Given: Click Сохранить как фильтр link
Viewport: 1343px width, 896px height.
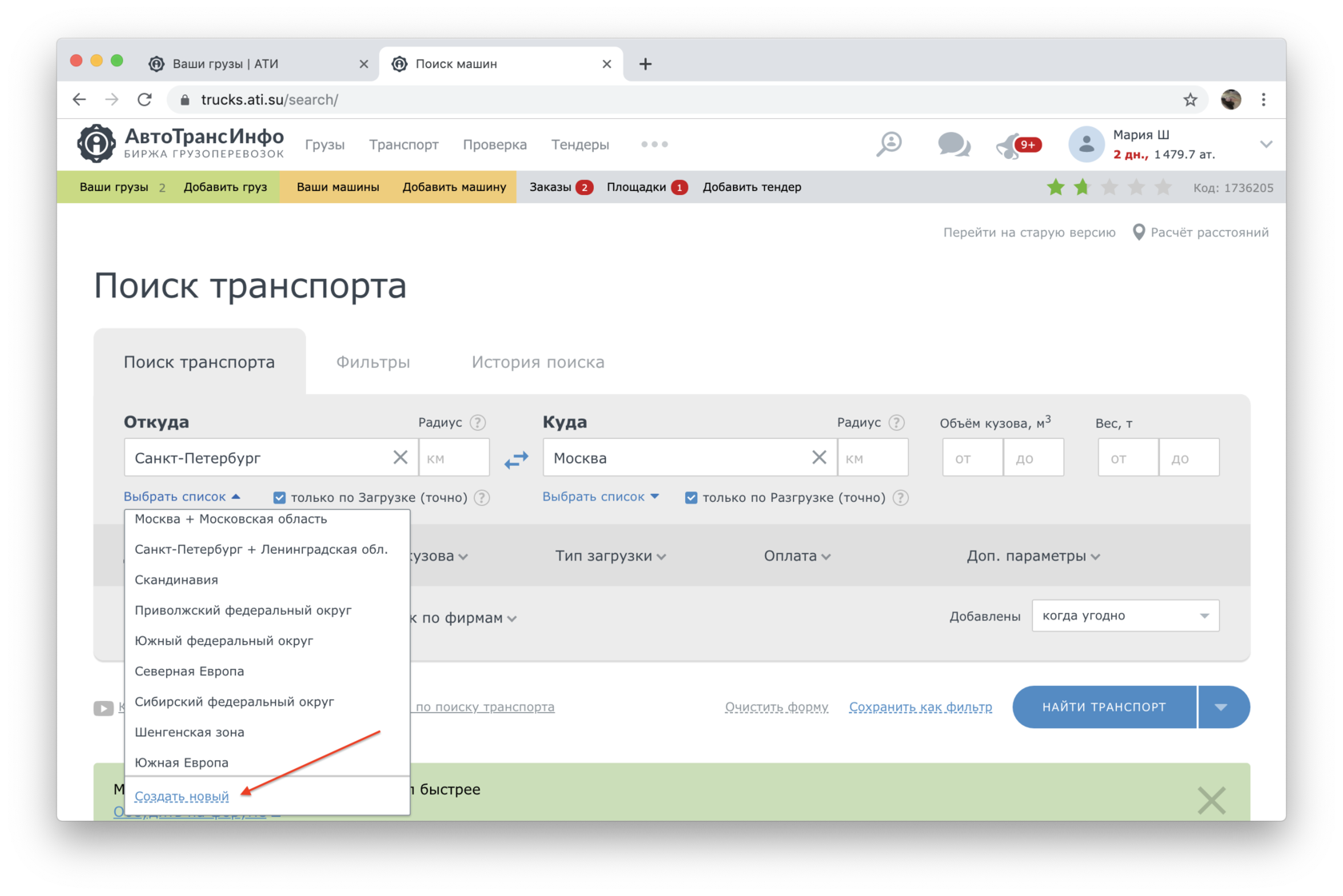Looking at the screenshot, I should click(x=920, y=707).
